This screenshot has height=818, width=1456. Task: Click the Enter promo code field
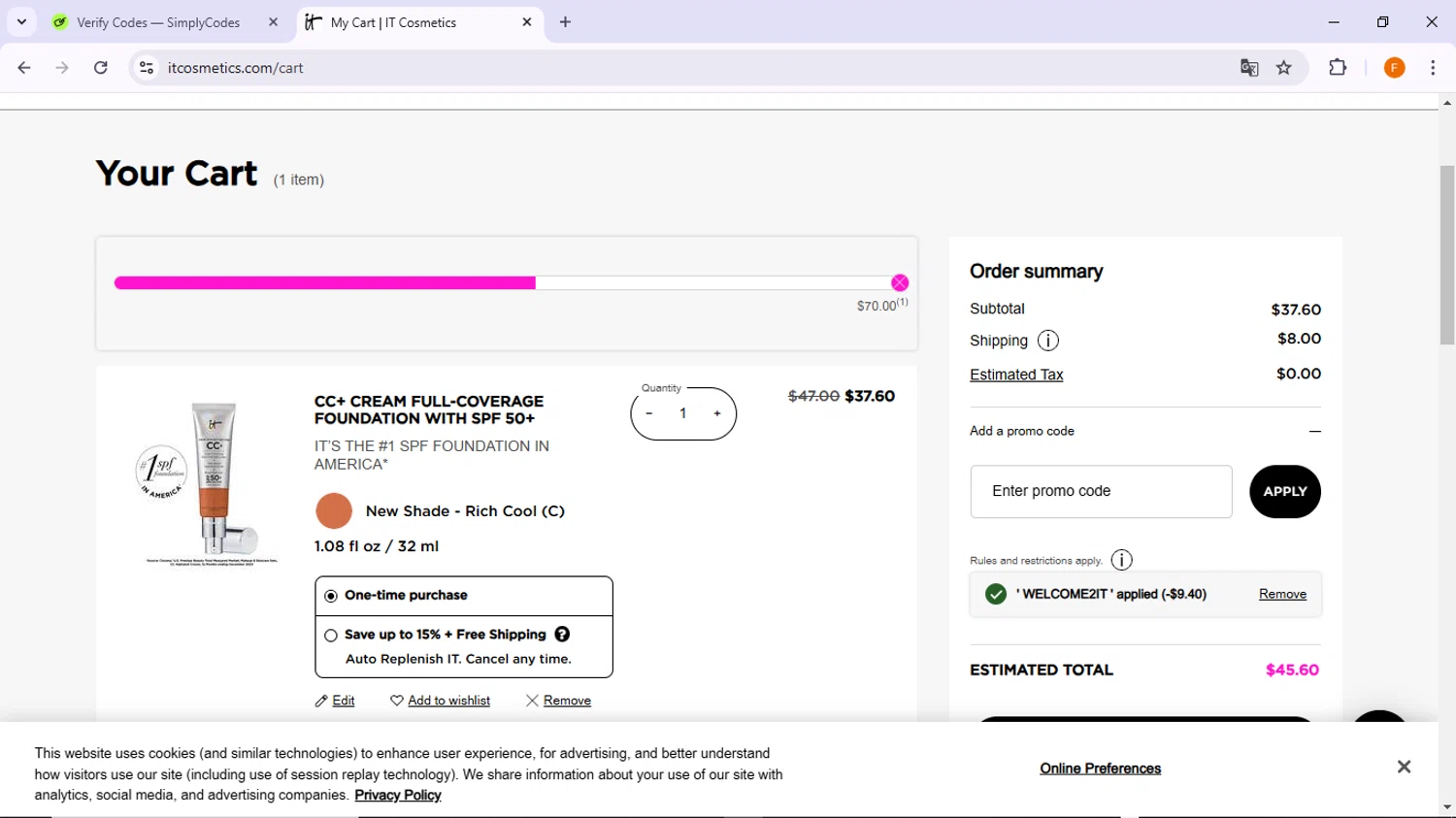coord(1101,491)
